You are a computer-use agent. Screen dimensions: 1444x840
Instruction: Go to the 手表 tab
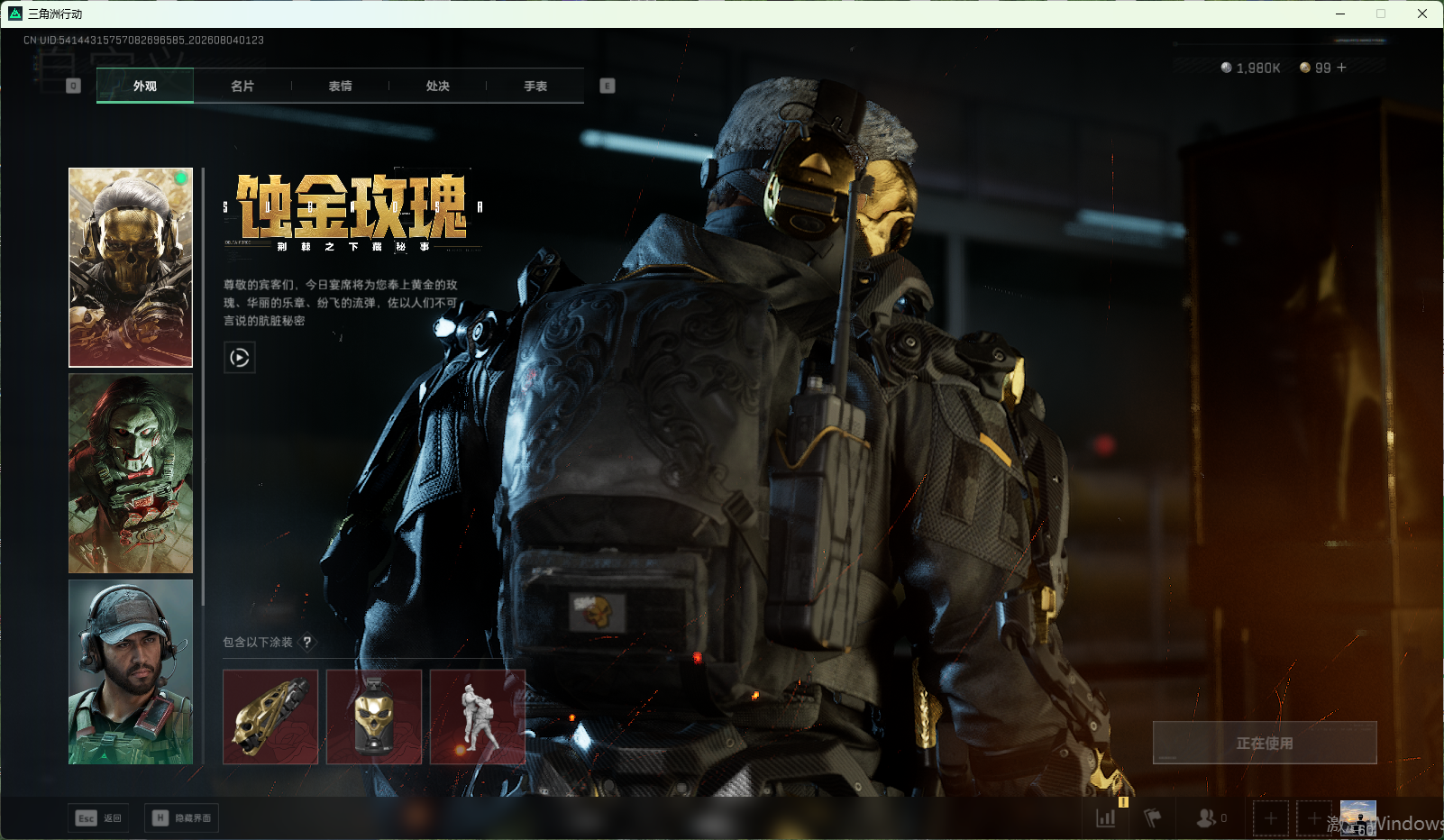[535, 86]
